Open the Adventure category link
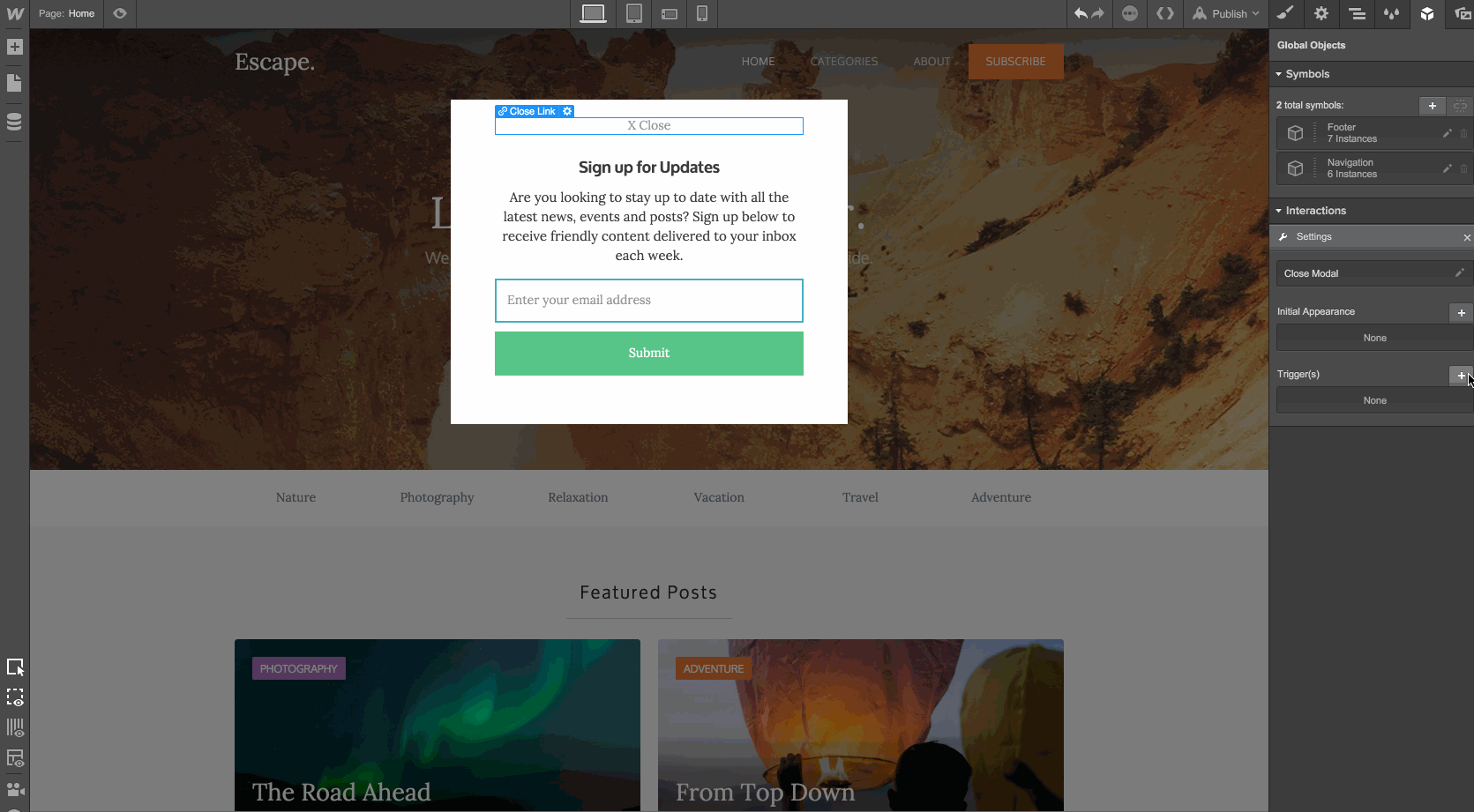 point(1001,497)
